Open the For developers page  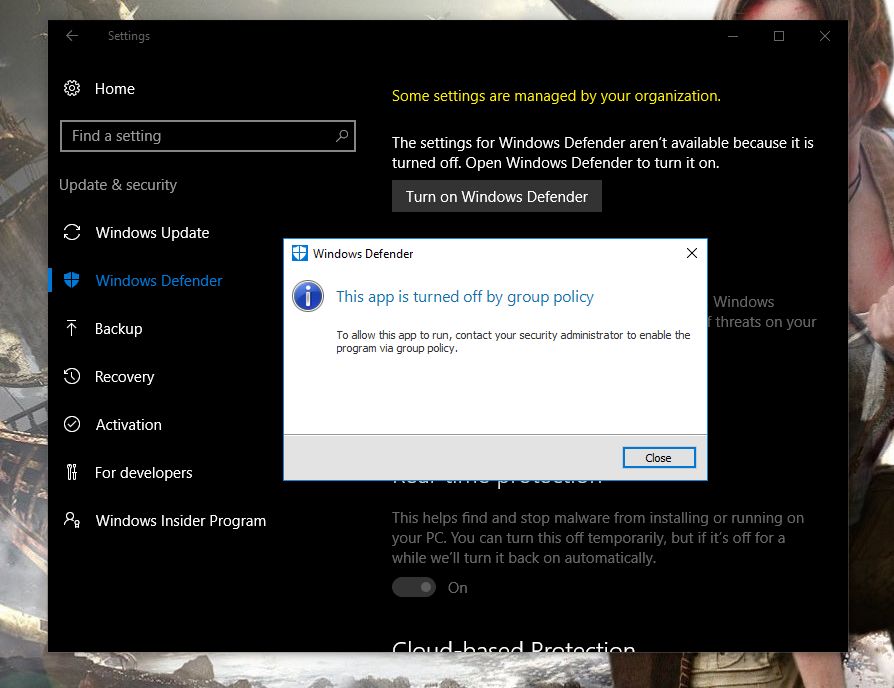[143, 472]
